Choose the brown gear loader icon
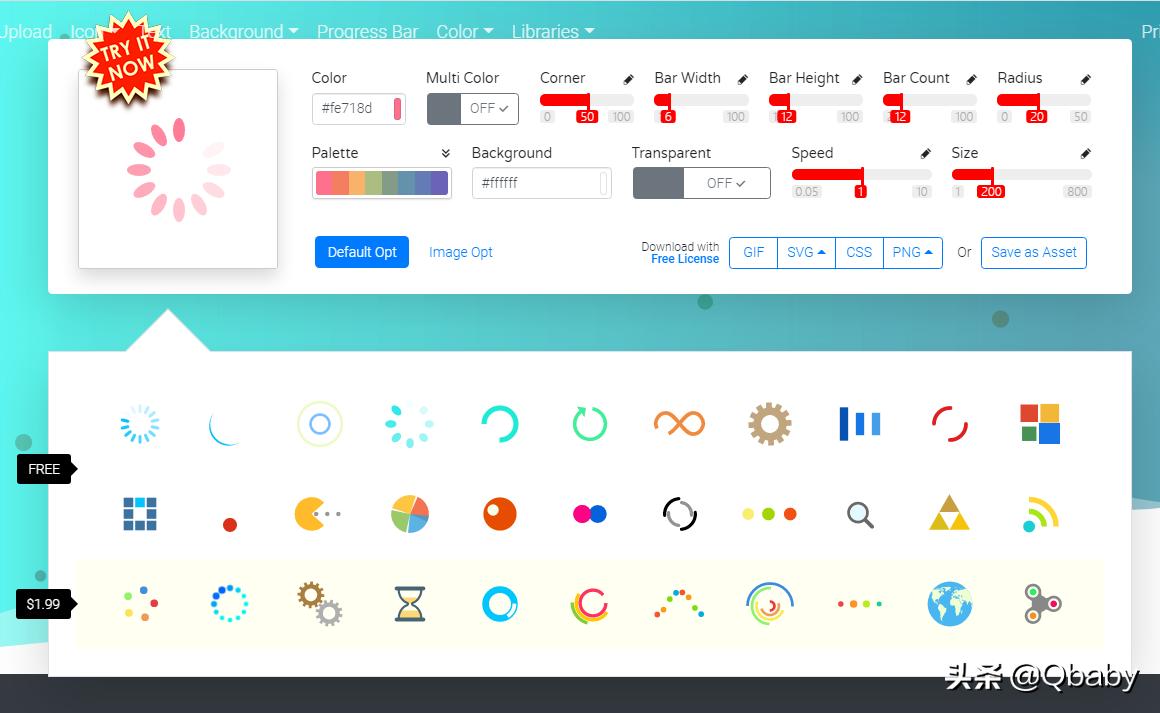This screenshot has height=713, width=1160. point(769,424)
